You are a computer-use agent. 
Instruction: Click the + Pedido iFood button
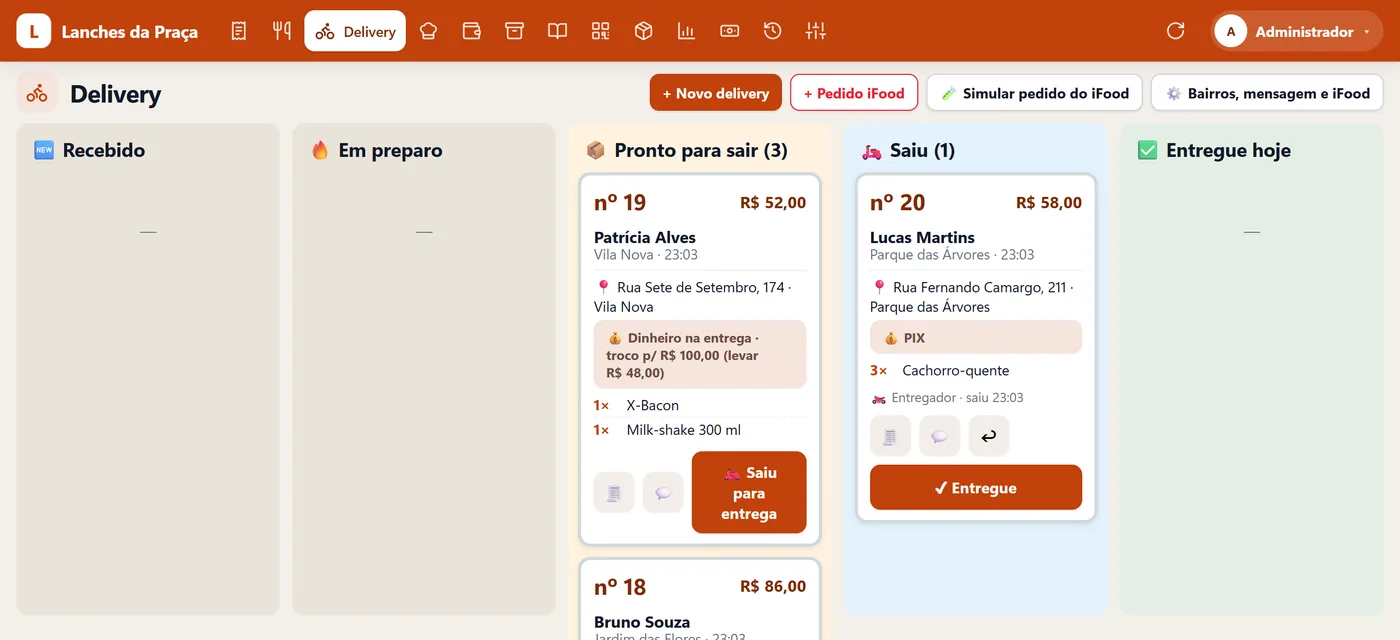(854, 93)
